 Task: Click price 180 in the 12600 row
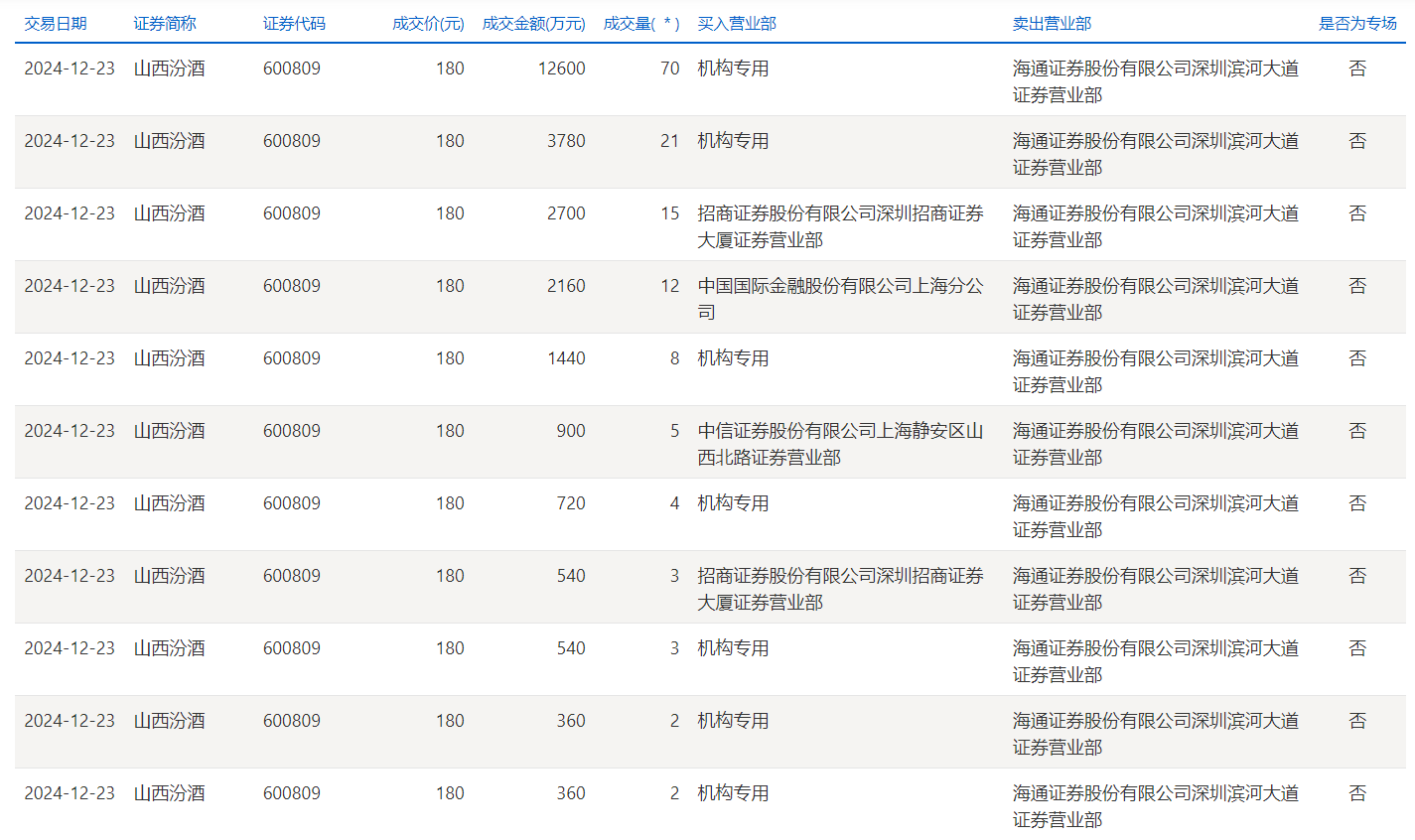pyautogui.click(x=450, y=69)
